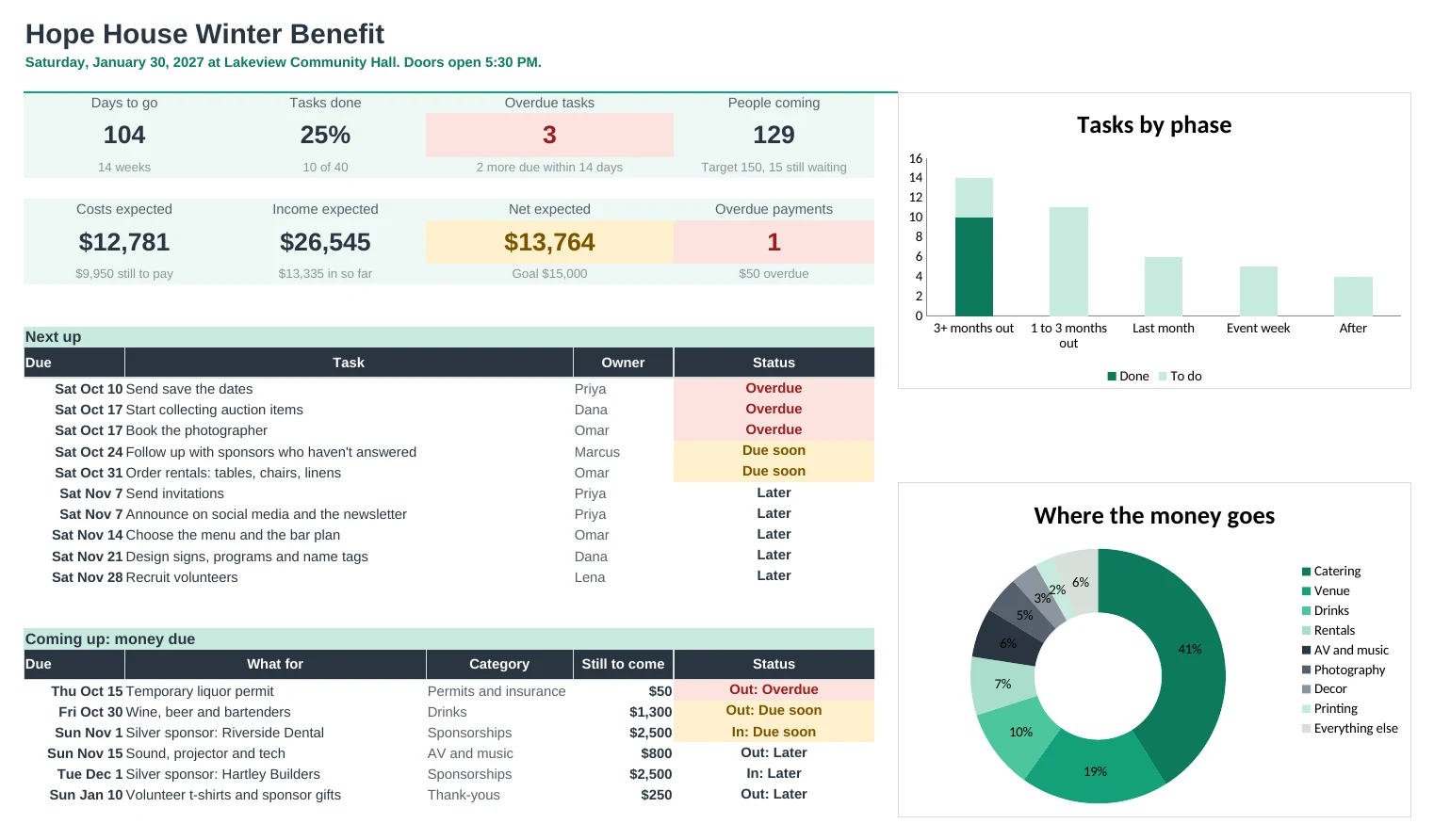Viewport: 1434px width, 840px height.
Task: Click the Last month bar in the chart
Action: [1163, 286]
